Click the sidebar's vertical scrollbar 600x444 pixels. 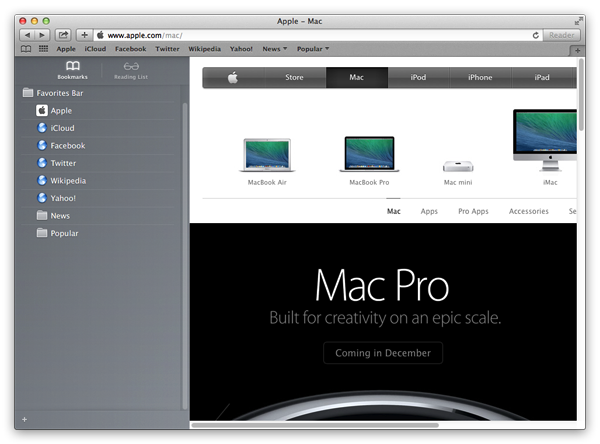click(185, 256)
